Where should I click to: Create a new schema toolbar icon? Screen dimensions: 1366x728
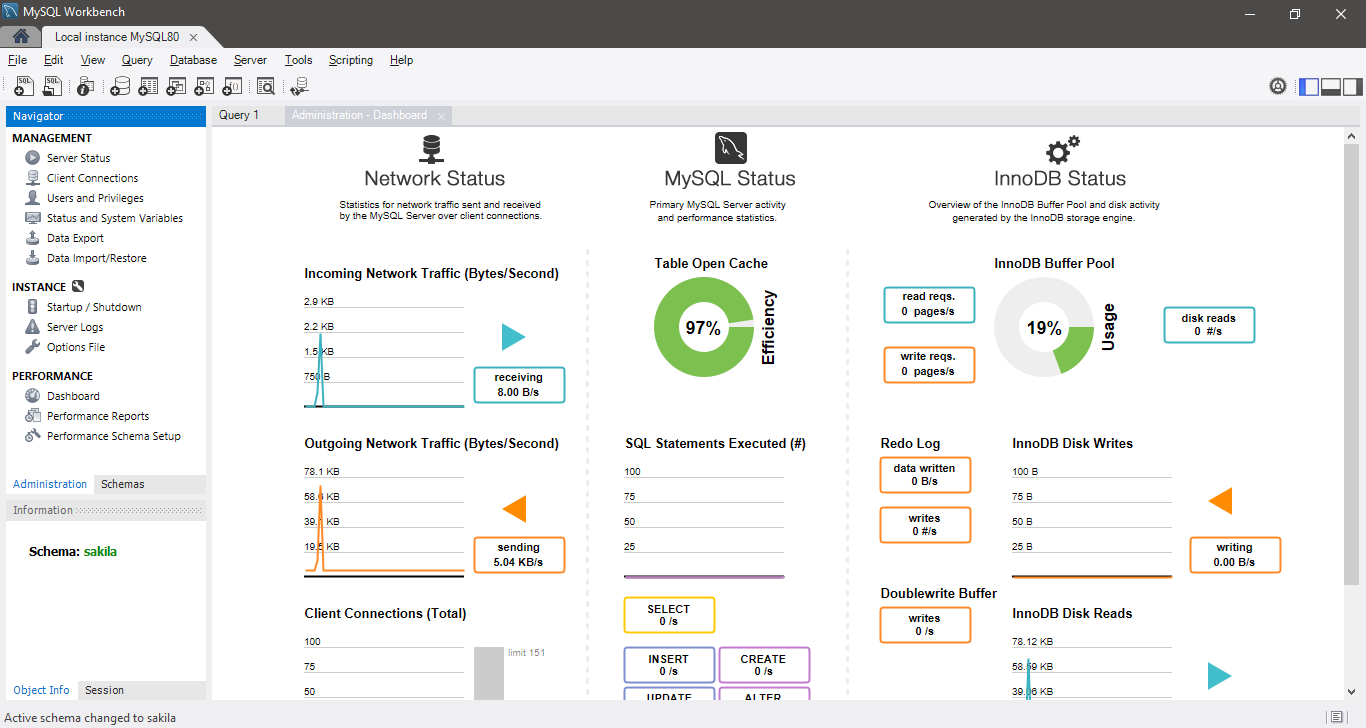(120, 86)
